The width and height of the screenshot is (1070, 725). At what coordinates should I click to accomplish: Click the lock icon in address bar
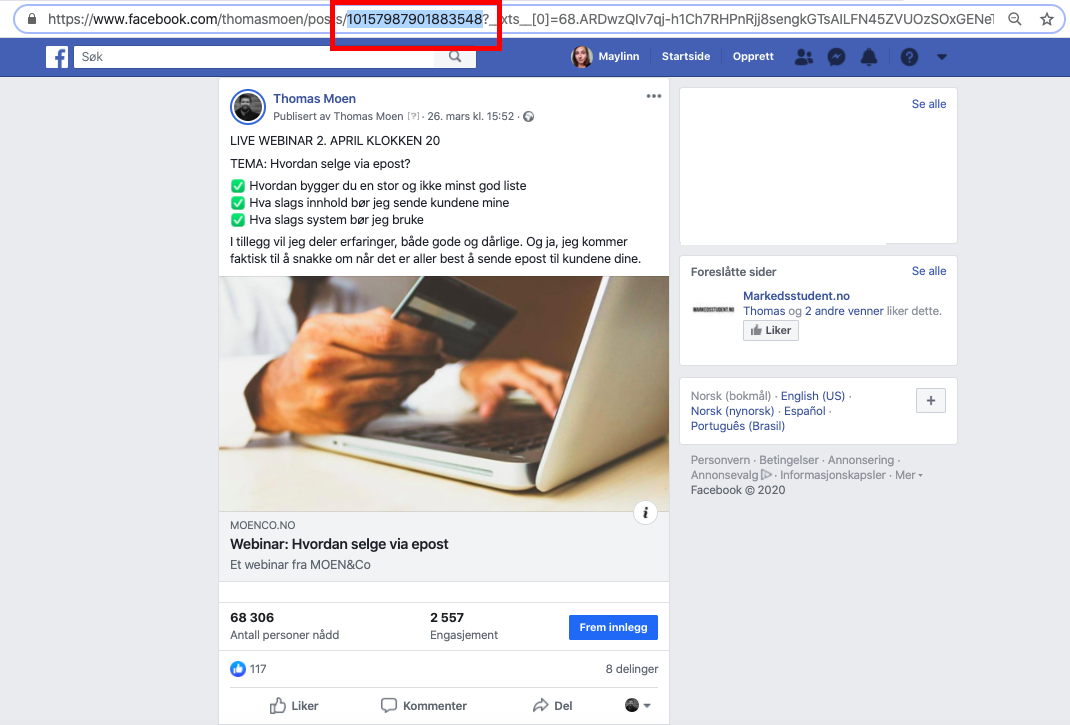pos(32,19)
